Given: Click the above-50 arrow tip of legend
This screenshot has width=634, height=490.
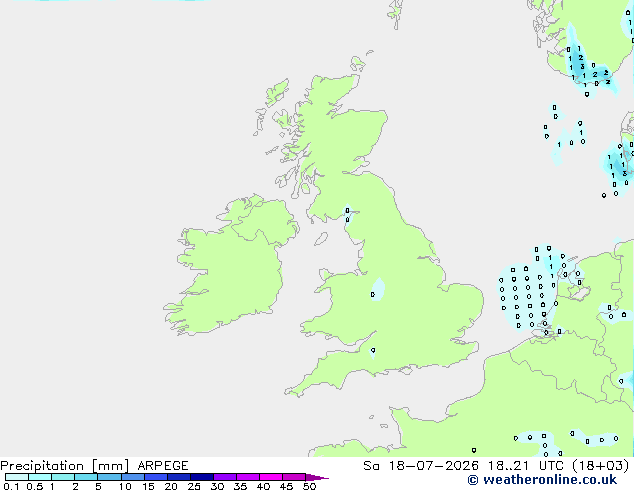Looking at the screenshot, I should tap(317, 477).
